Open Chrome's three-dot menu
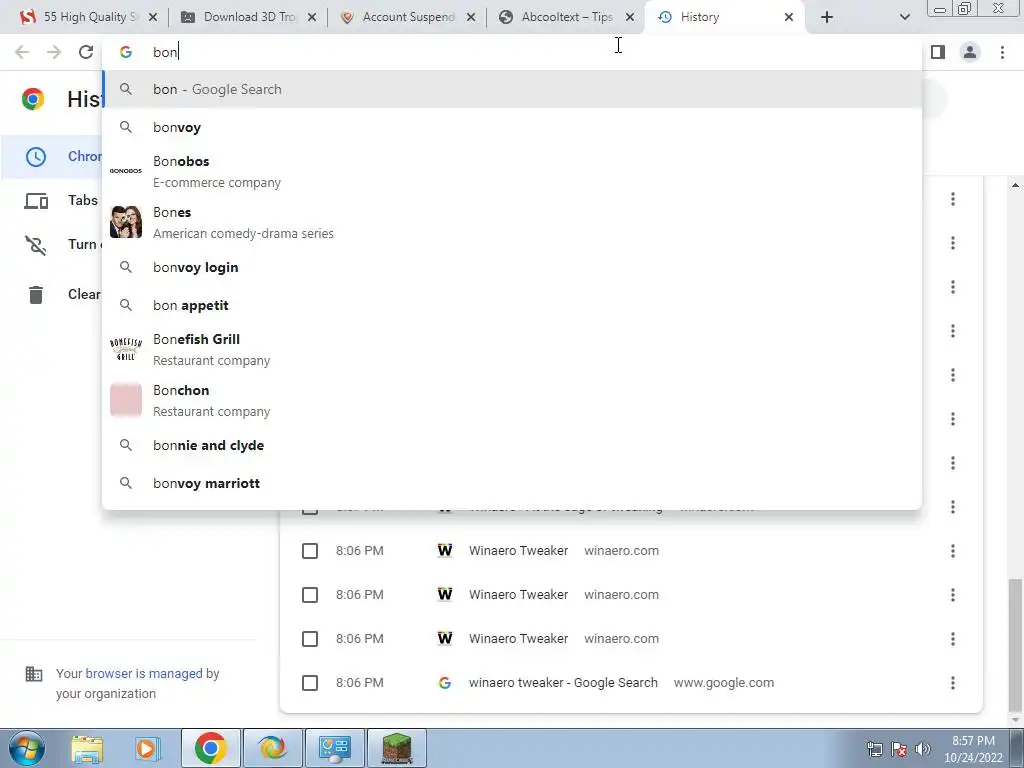 click(1002, 52)
